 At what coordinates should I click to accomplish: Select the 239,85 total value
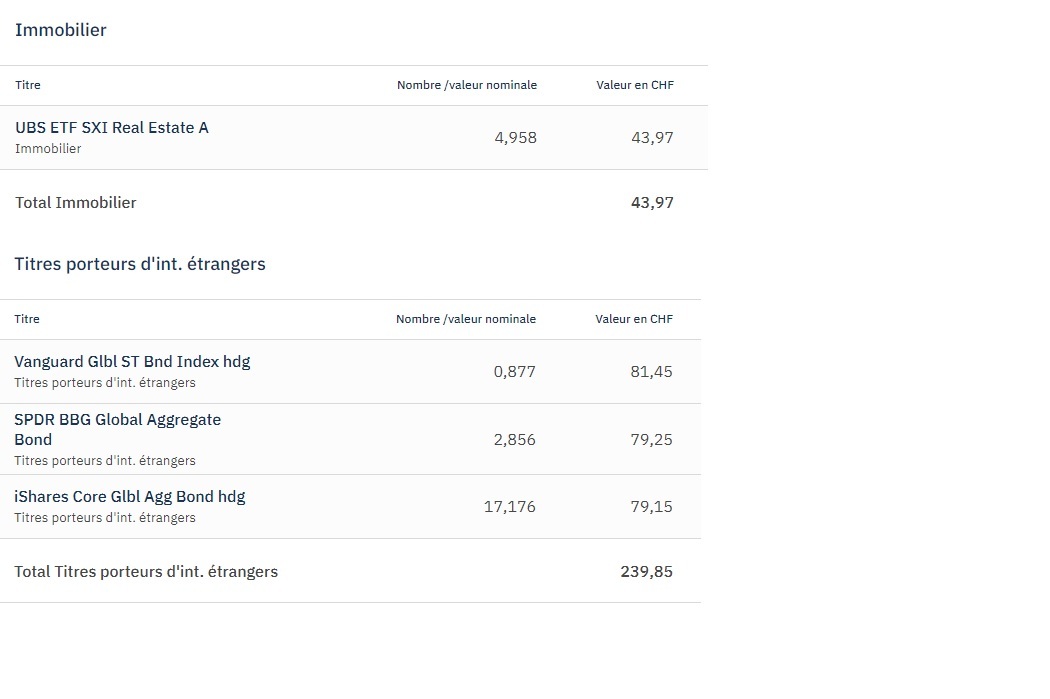click(x=646, y=572)
